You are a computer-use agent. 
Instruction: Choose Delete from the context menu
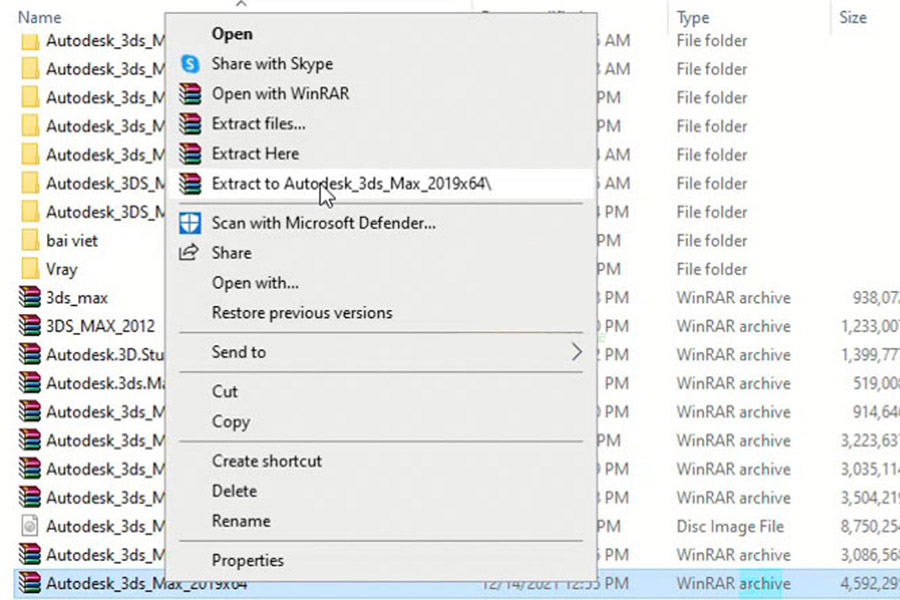tap(234, 491)
